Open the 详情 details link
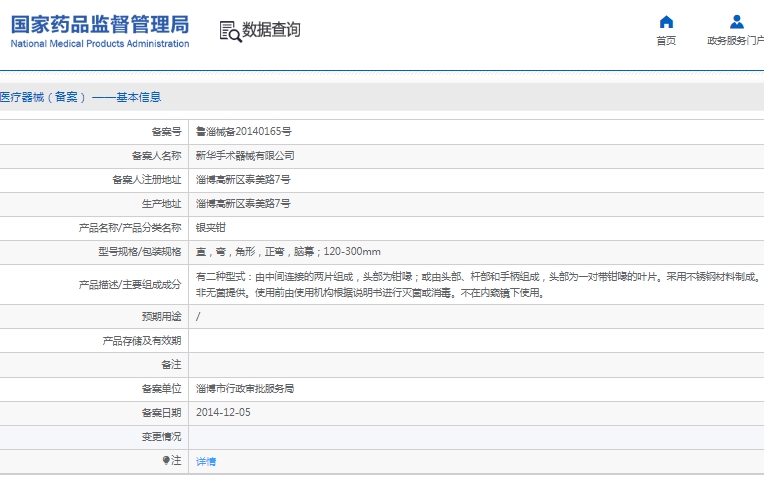The width and height of the screenshot is (764, 480). tap(206, 461)
